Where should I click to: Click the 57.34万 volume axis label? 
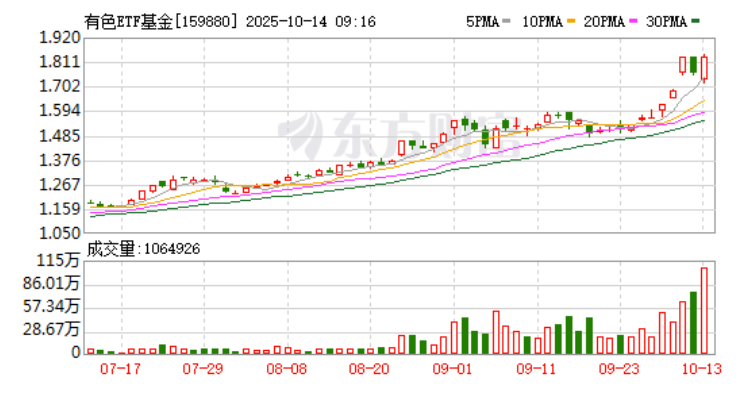pyautogui.click(x=51, y=306)
